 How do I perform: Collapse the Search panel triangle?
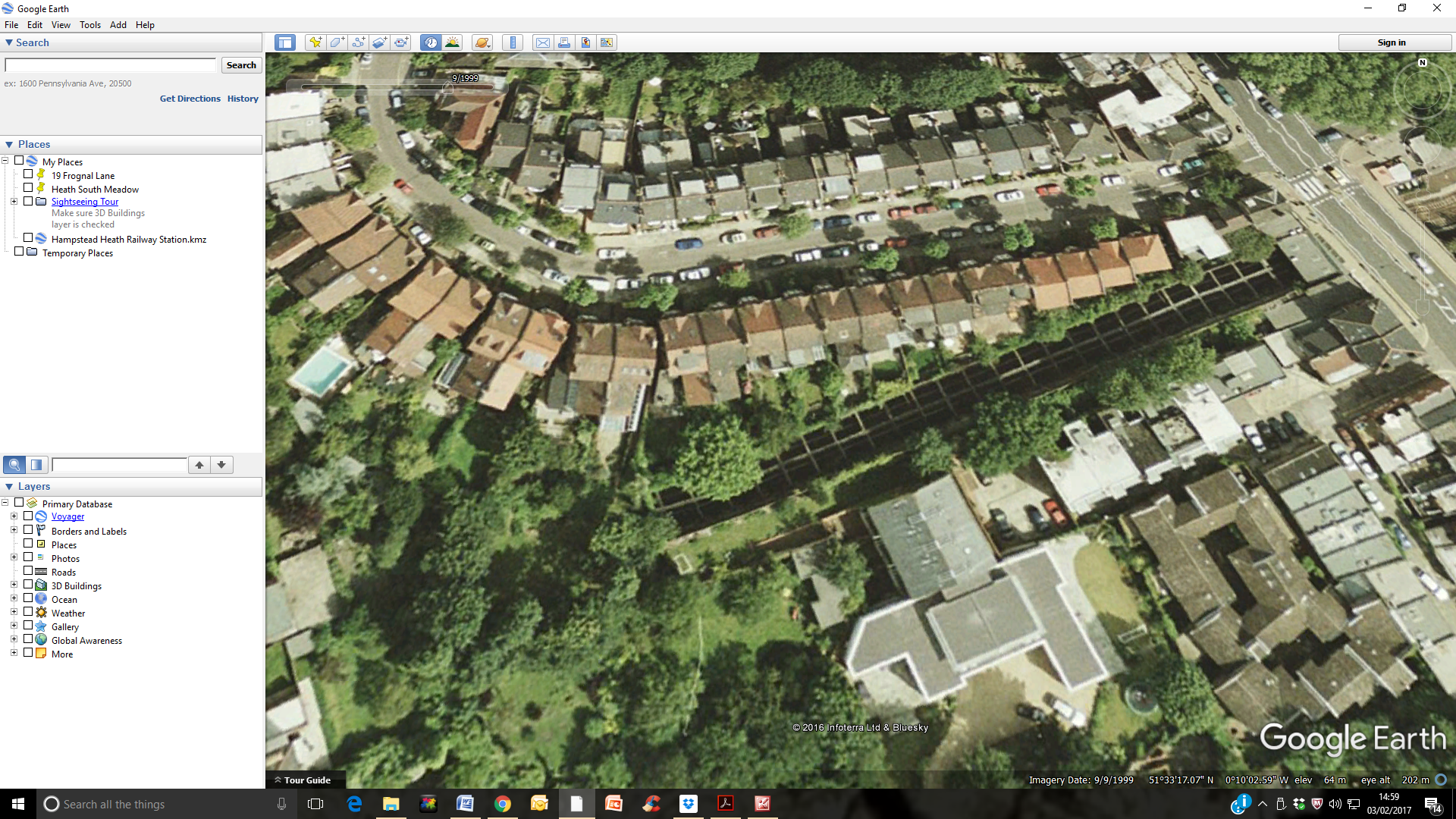coord(9,42)
